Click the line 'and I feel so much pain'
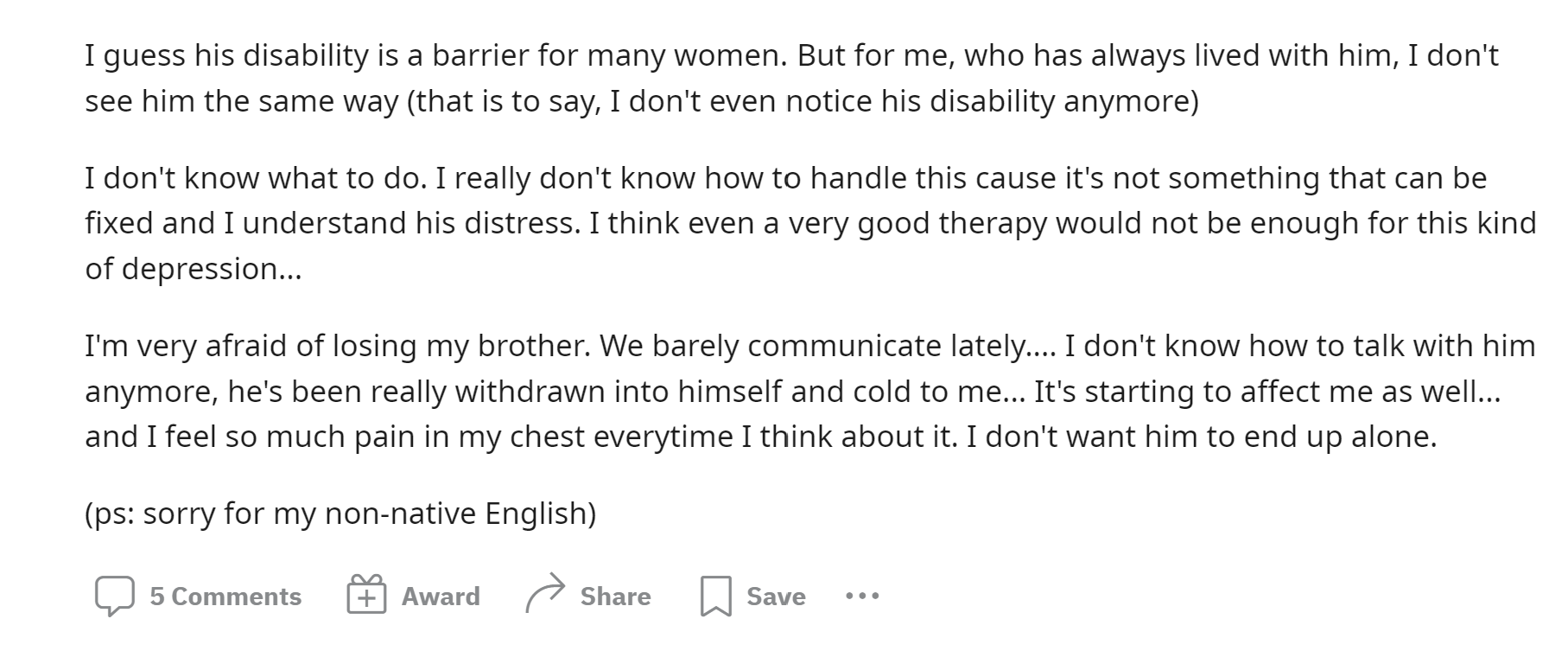The width and height of the screenshot is (1568, 670). 761,437
